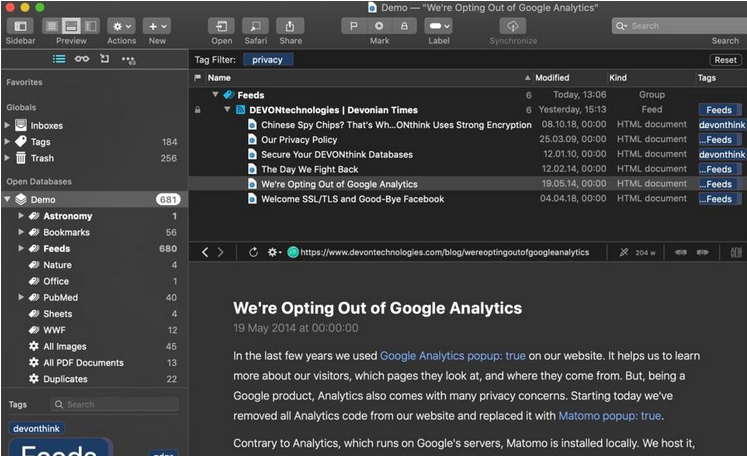Open the preview gear options menu
The height and width of the screenshot is (456, 747).
(273, 252)
